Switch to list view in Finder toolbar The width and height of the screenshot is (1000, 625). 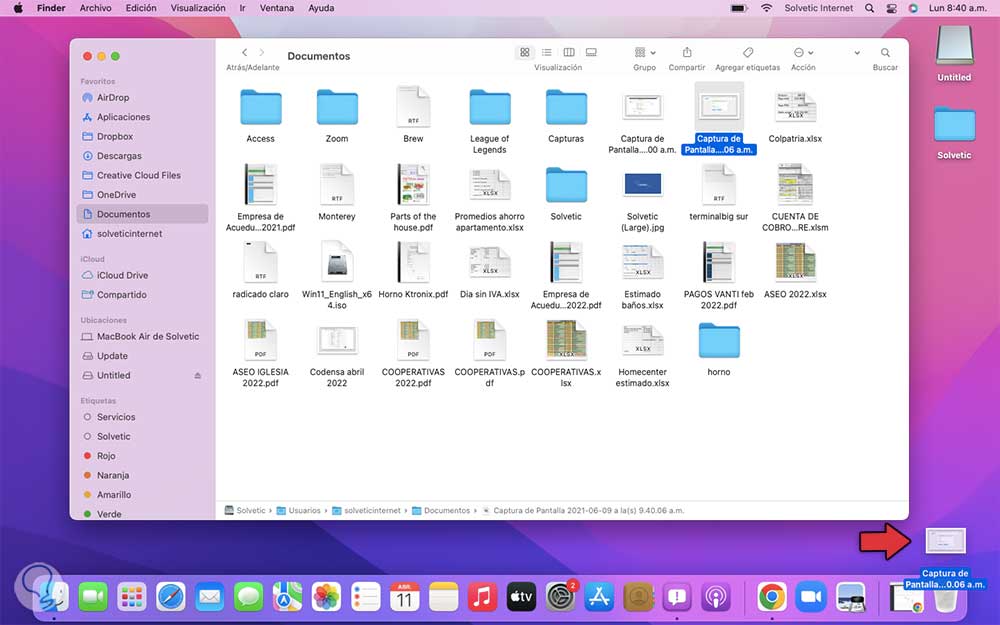click(x=547, y=52)
